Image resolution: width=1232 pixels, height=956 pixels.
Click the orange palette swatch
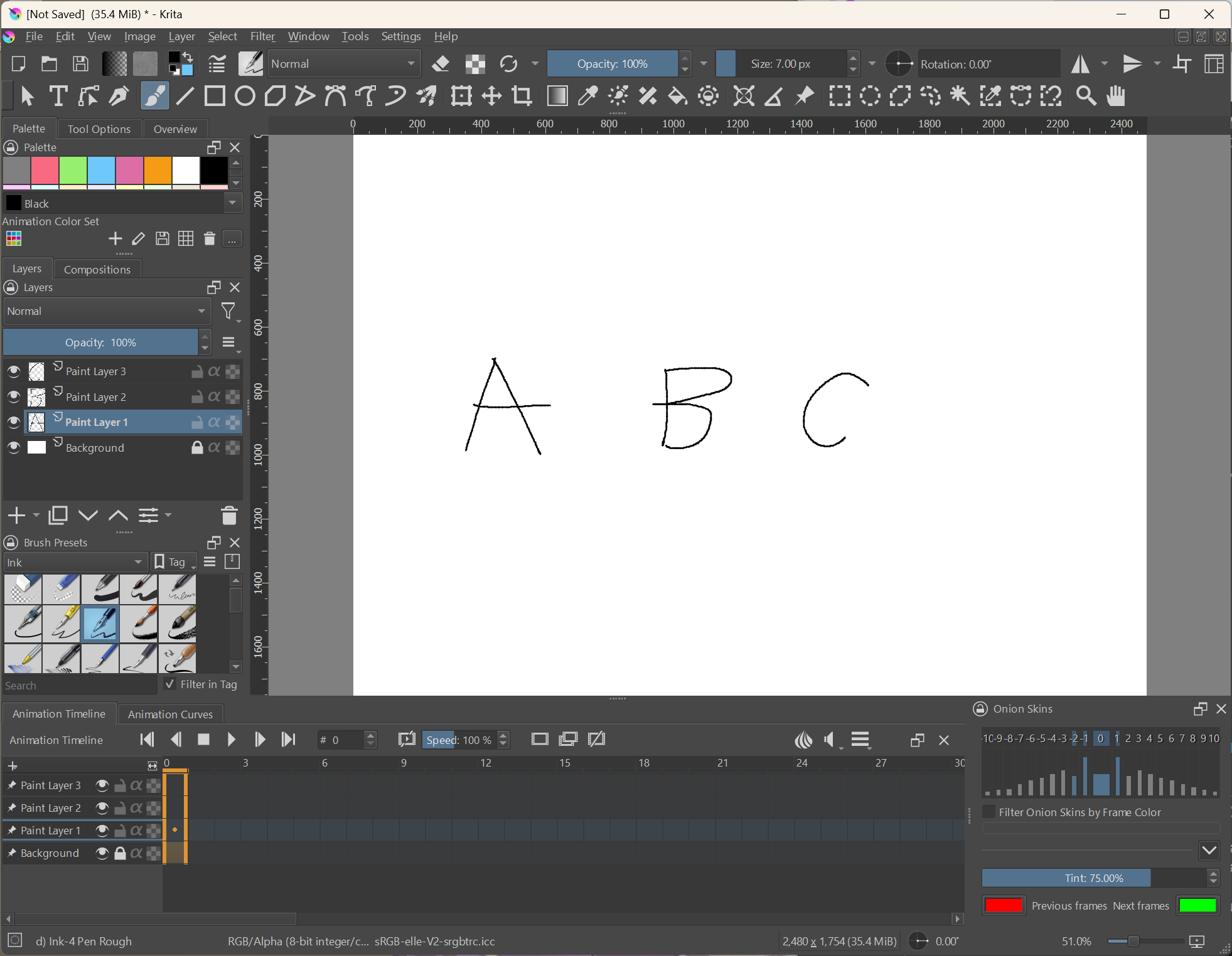click(158, 171)
